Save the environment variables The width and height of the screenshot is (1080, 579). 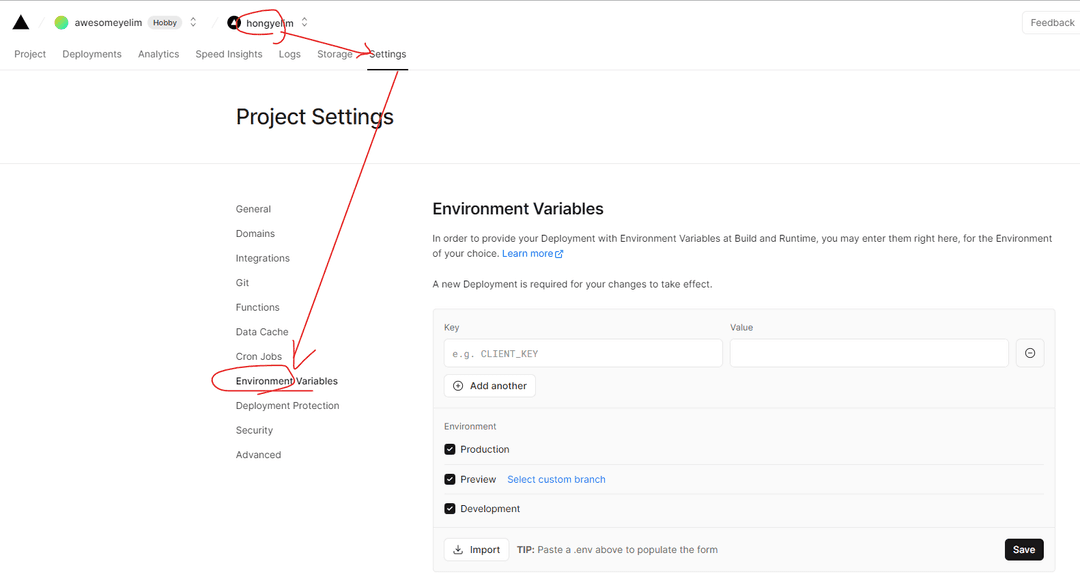[1024, 549]
